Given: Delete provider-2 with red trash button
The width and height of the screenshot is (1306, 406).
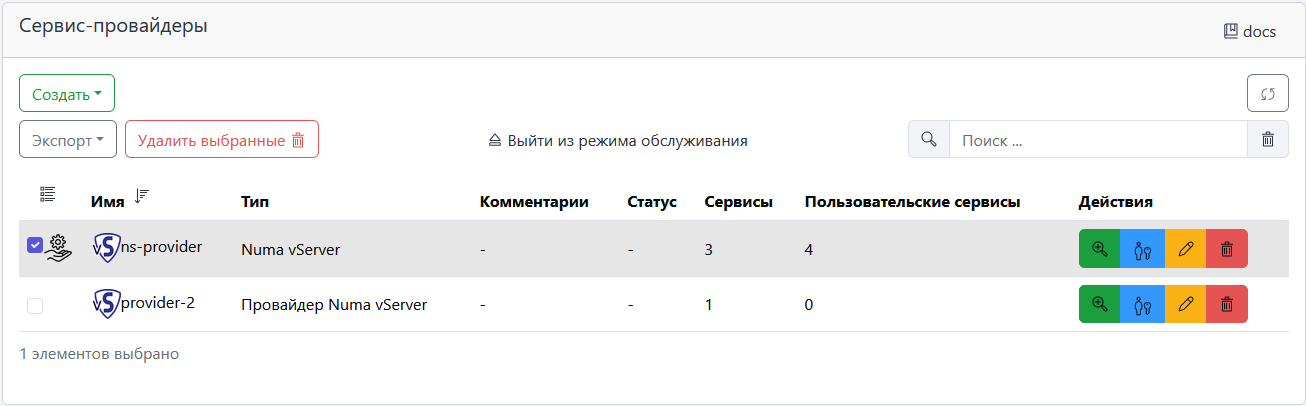Looking at the screenshot, I should coord(1227,304).
